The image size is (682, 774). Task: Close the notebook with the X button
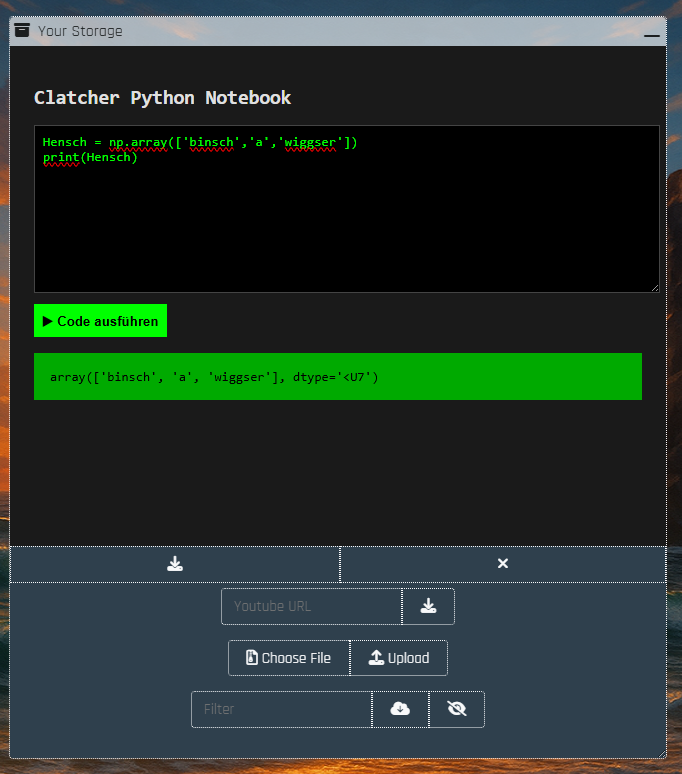pyautogui.click(x=503, y=564)
